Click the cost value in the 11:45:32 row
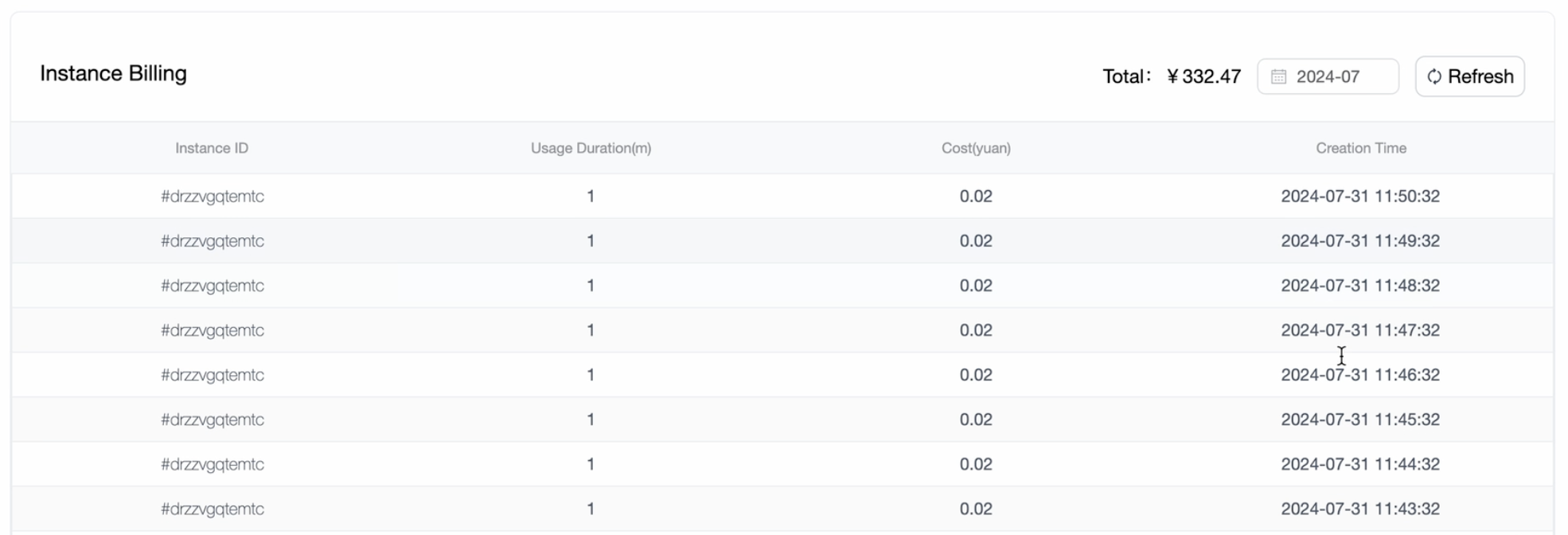This screenshot has width=1568, height=535. [x=976, y=420]
